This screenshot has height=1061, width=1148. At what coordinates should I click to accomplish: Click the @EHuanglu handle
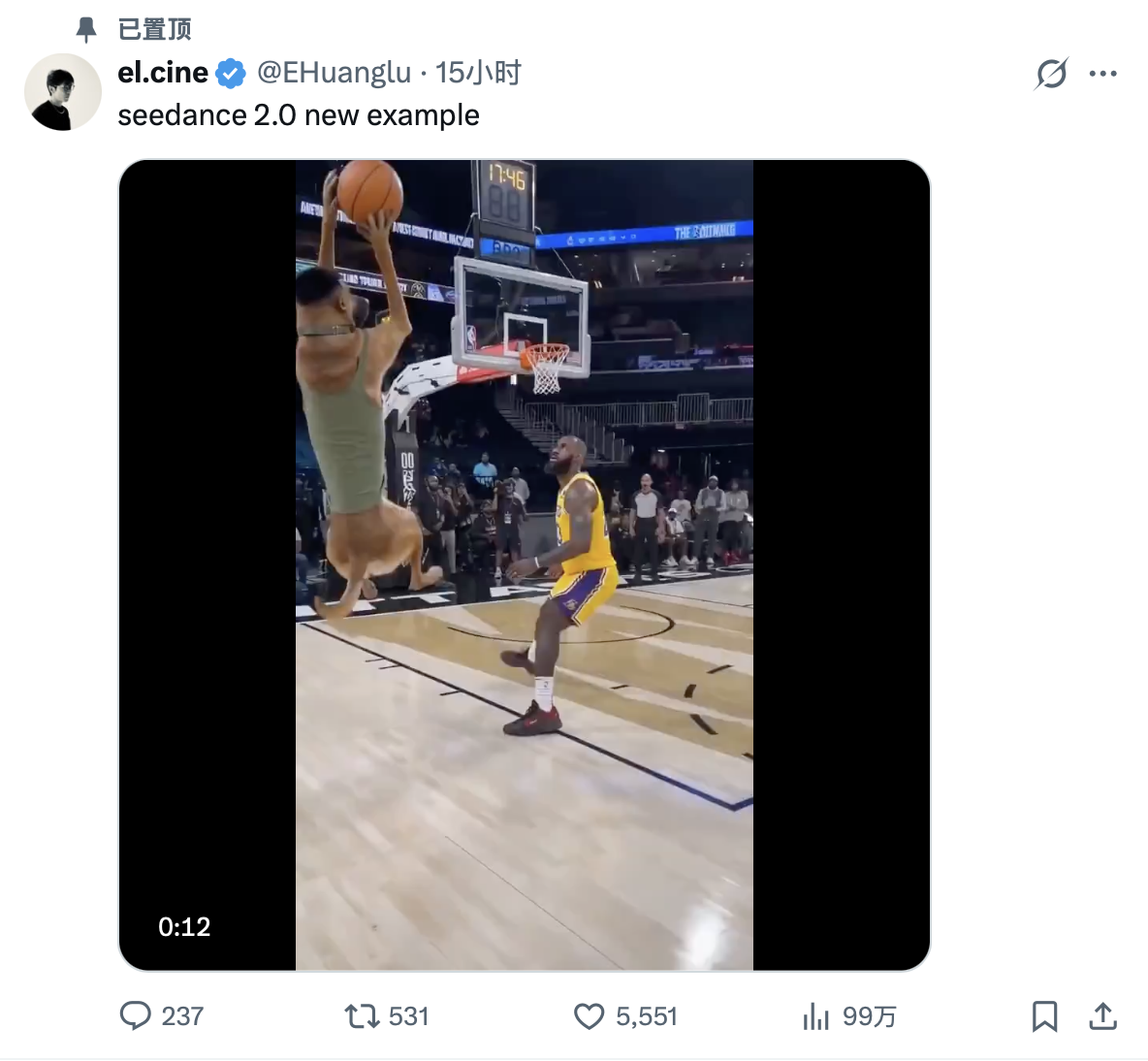click(334, 73)
